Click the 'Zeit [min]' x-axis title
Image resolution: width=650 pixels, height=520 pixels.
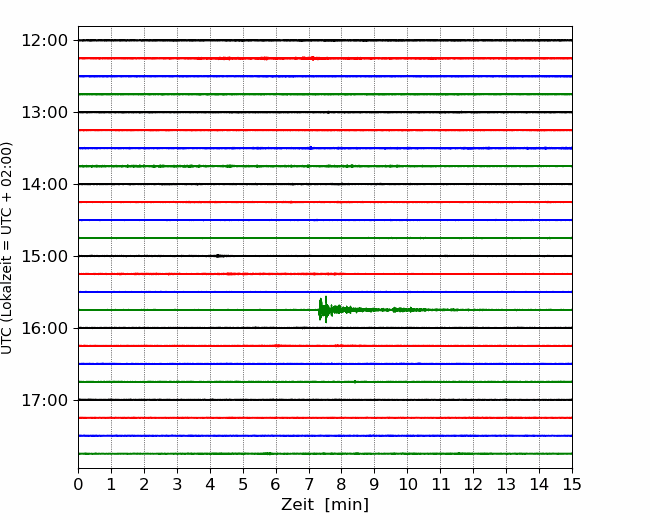click(x=325, y=505)
